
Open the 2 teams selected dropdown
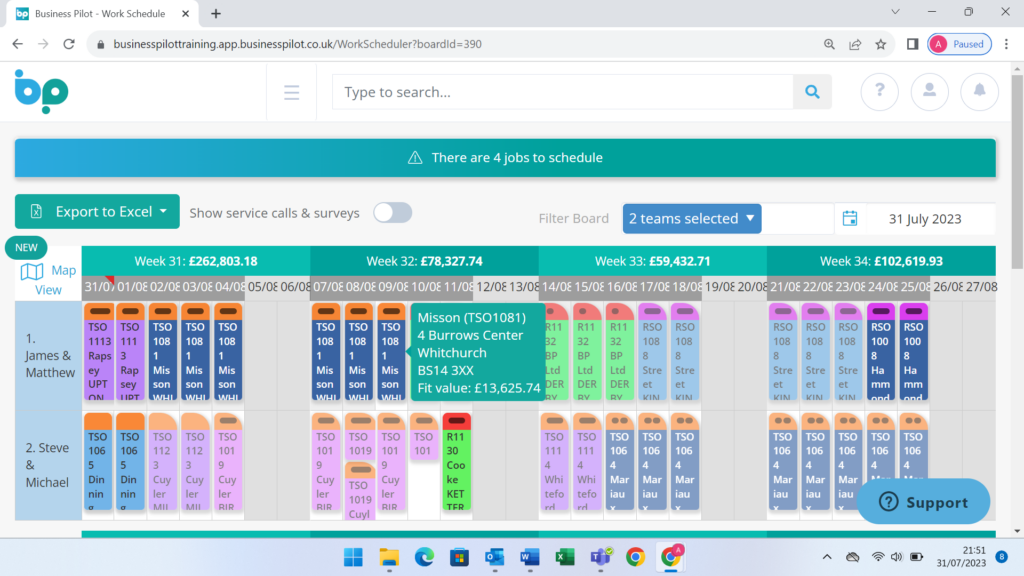692,218
